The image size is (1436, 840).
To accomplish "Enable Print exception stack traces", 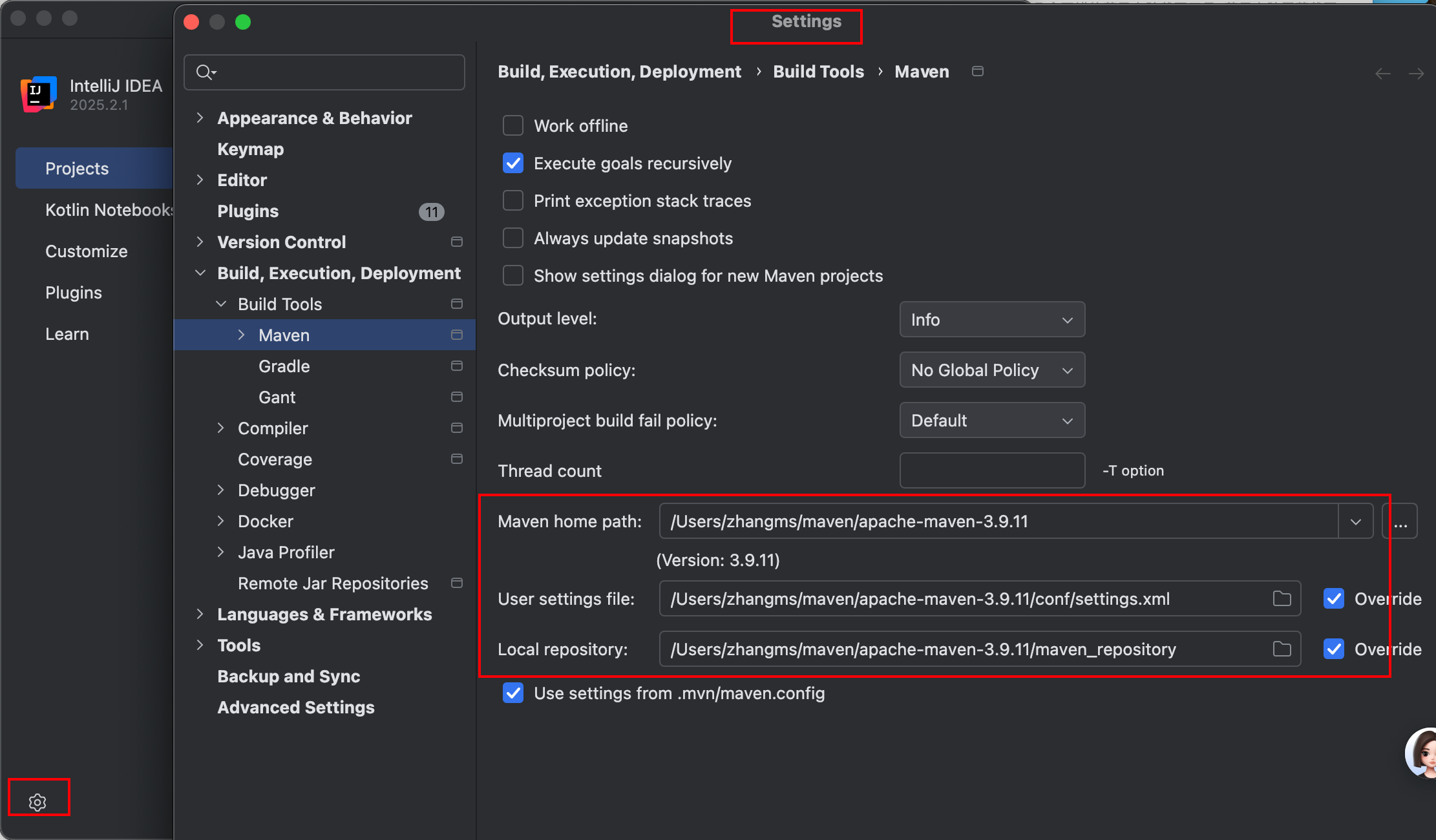I will [x=513, y=200].
